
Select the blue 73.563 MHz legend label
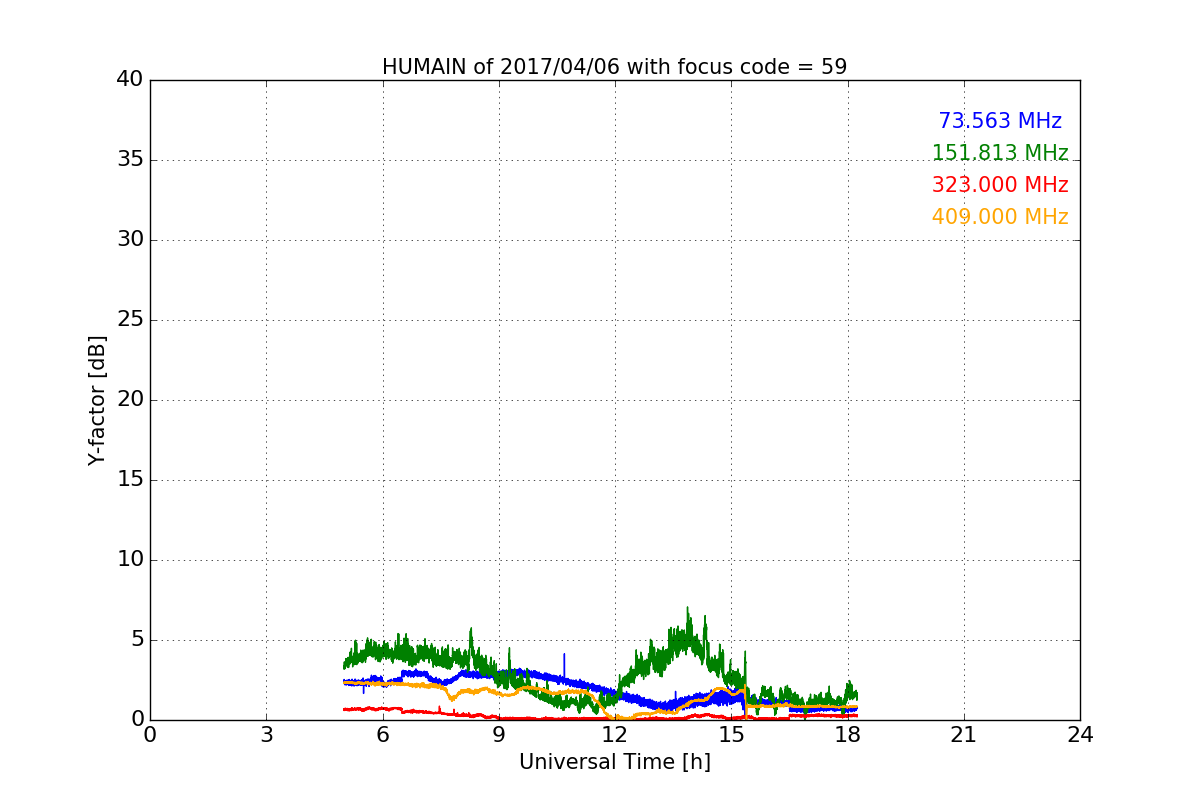[x=1000, y=121]
